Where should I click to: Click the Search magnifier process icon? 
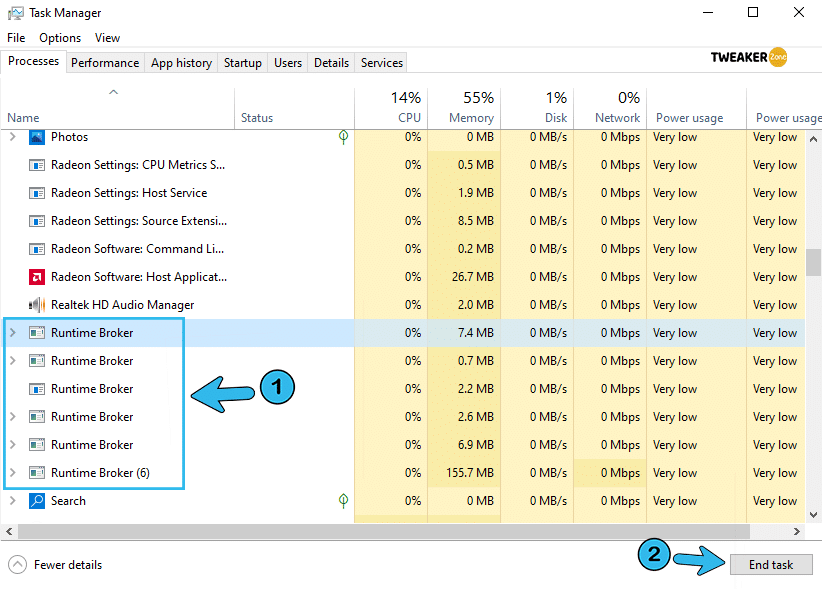37,501
